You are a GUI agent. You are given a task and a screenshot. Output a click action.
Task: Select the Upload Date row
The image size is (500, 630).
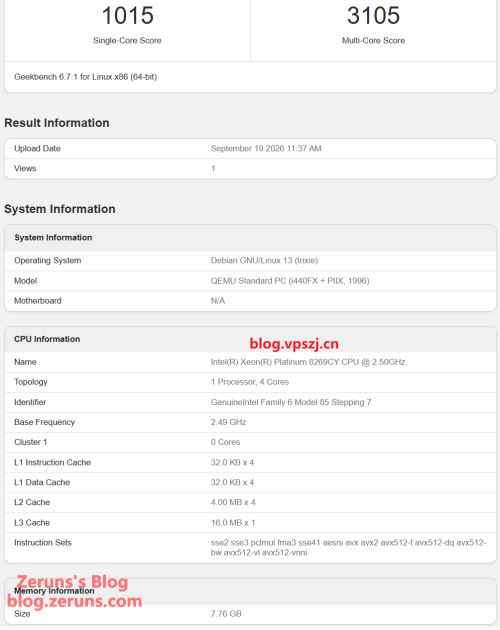(250, 149)
